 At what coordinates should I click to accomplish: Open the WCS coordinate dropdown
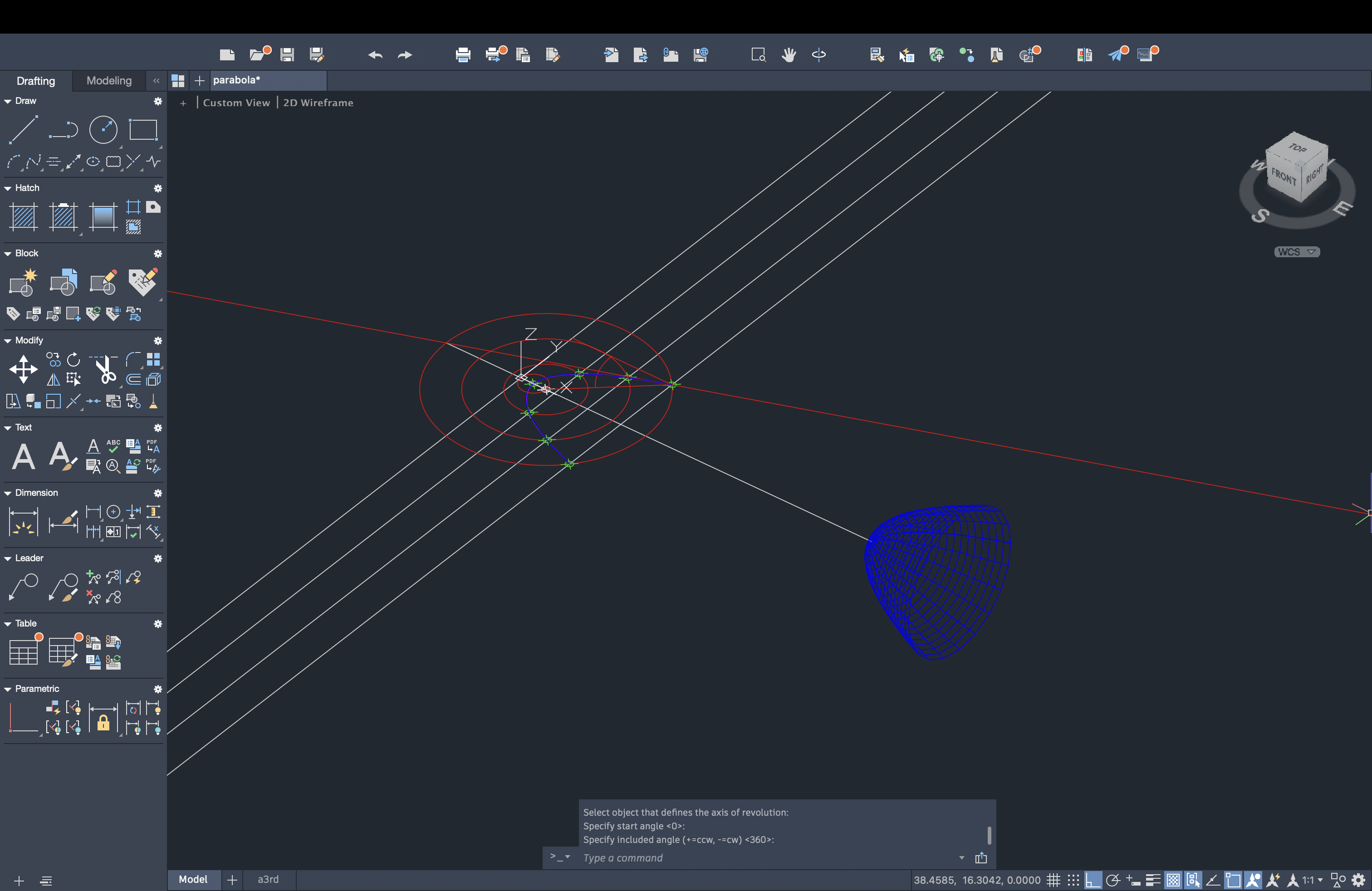pyautogui.click(x=1297, y=252)
